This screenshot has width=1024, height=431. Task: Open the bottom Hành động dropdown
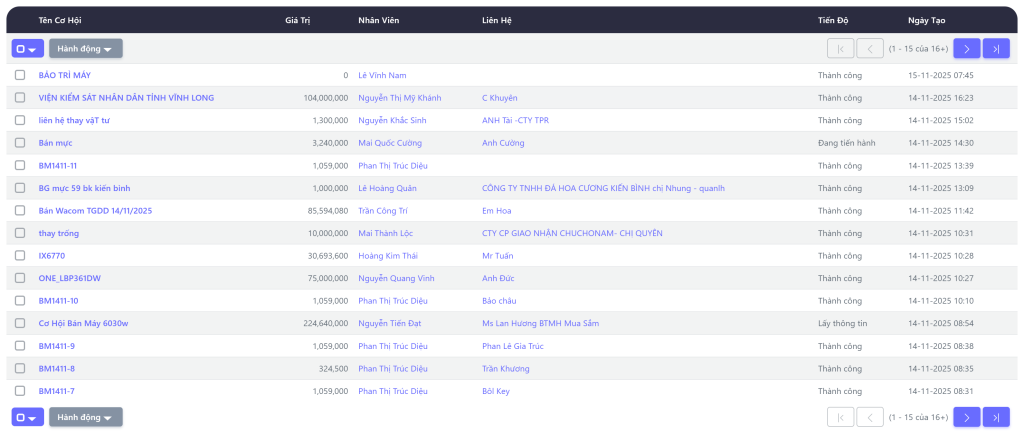click(85, 417)
